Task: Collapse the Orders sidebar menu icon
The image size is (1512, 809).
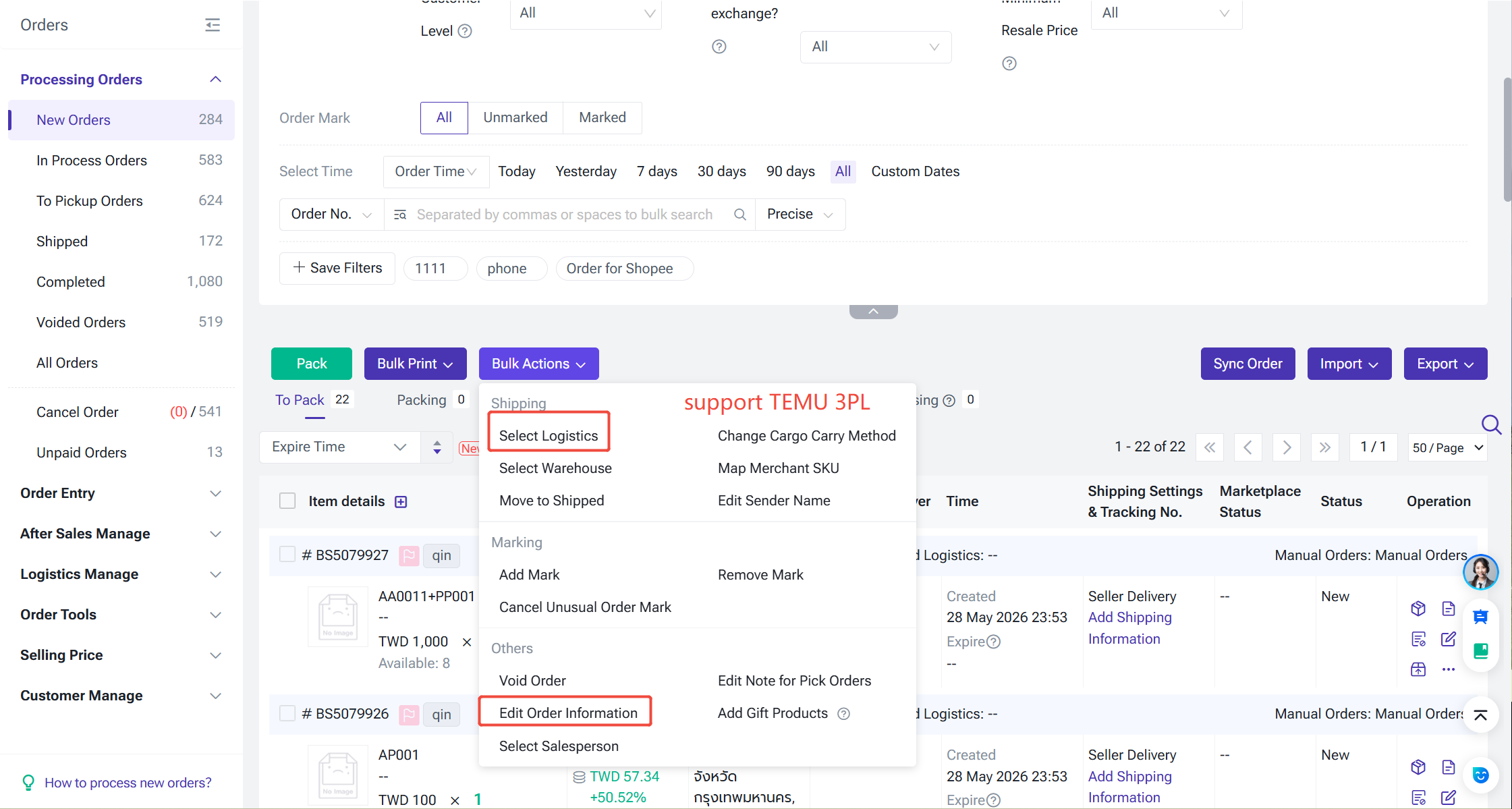Action: point(213,25)
